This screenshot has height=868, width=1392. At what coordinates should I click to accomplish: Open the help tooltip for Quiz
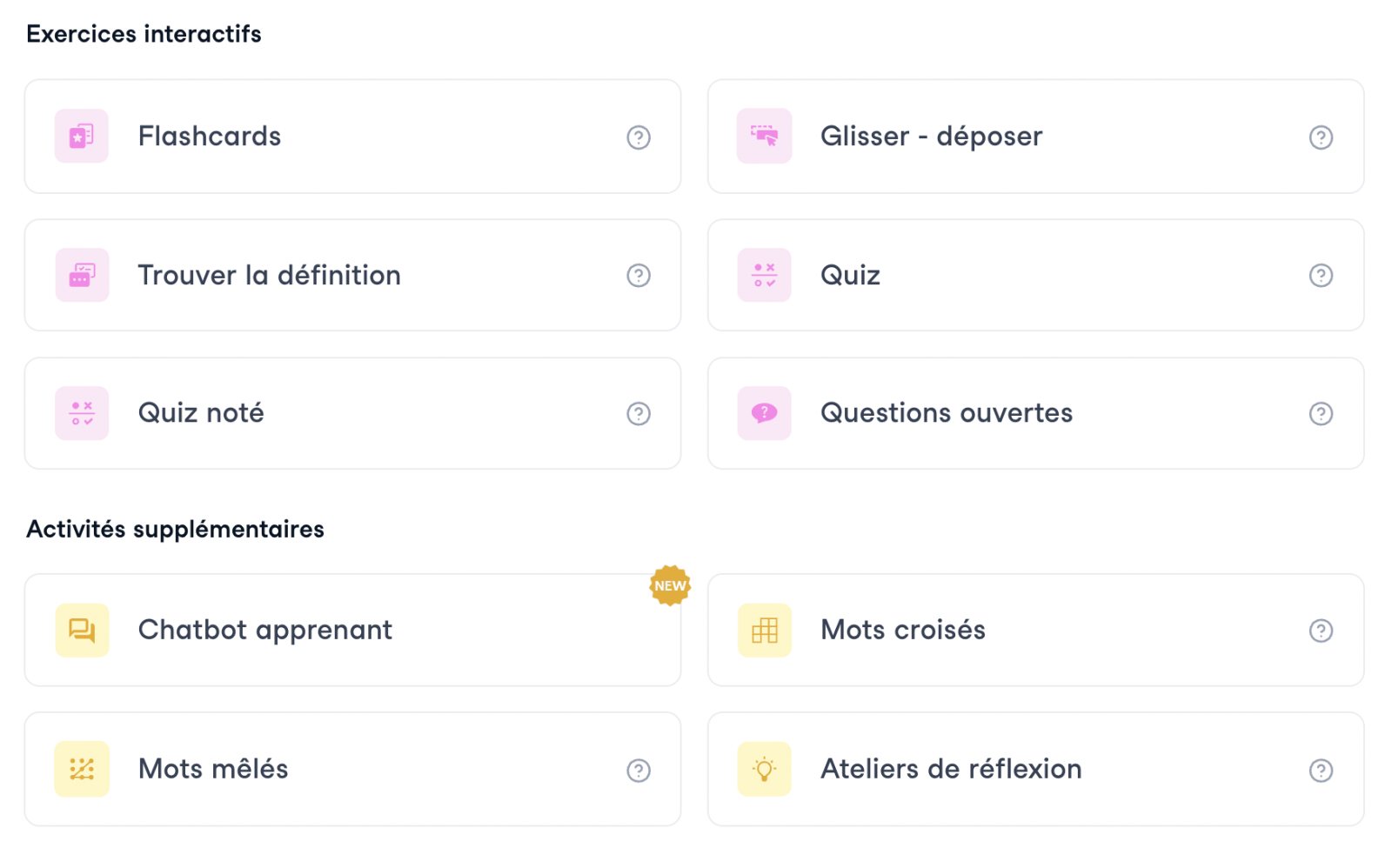click(x=1321, y=276)
